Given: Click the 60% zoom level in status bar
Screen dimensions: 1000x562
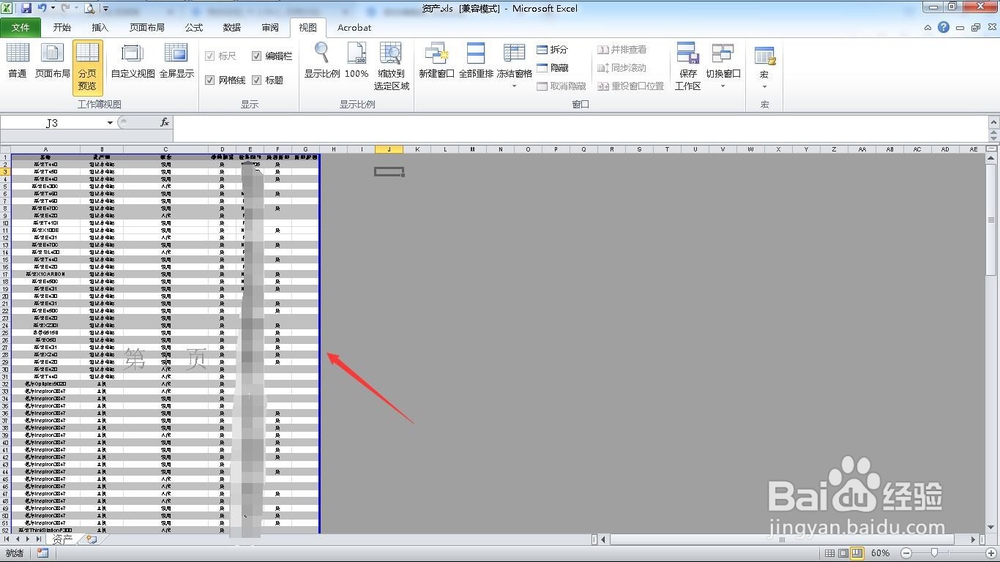Looking at the screenshot, I should tap(880, 553).
